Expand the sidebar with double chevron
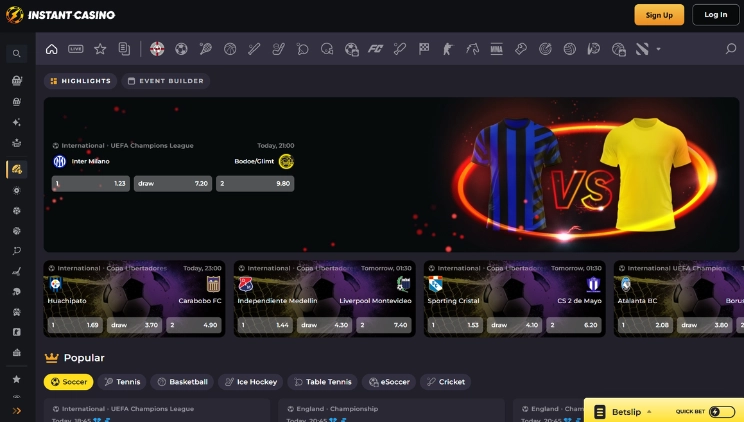 (17, 411)
